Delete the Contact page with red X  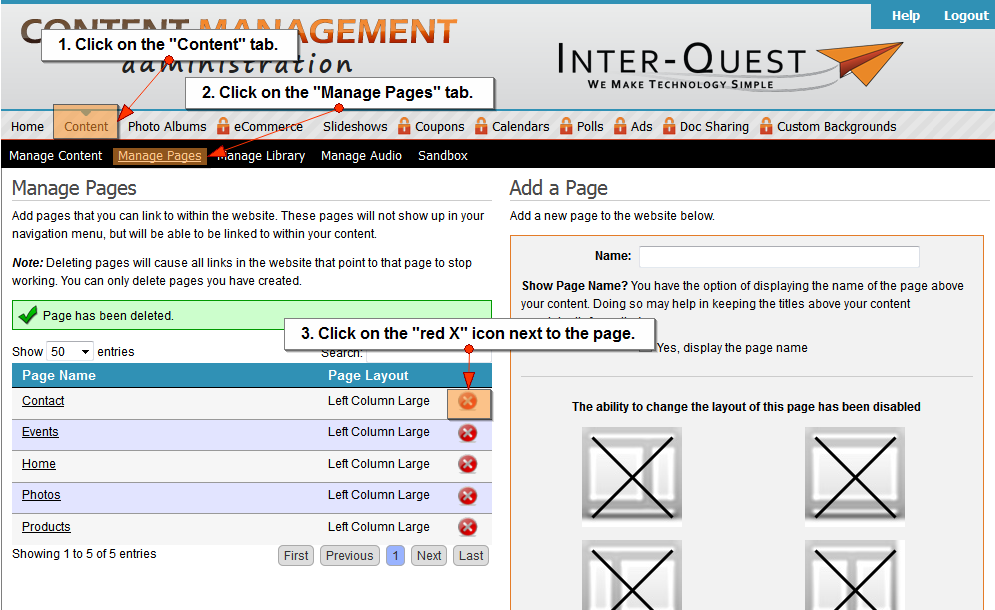click(x=467, y=401)
